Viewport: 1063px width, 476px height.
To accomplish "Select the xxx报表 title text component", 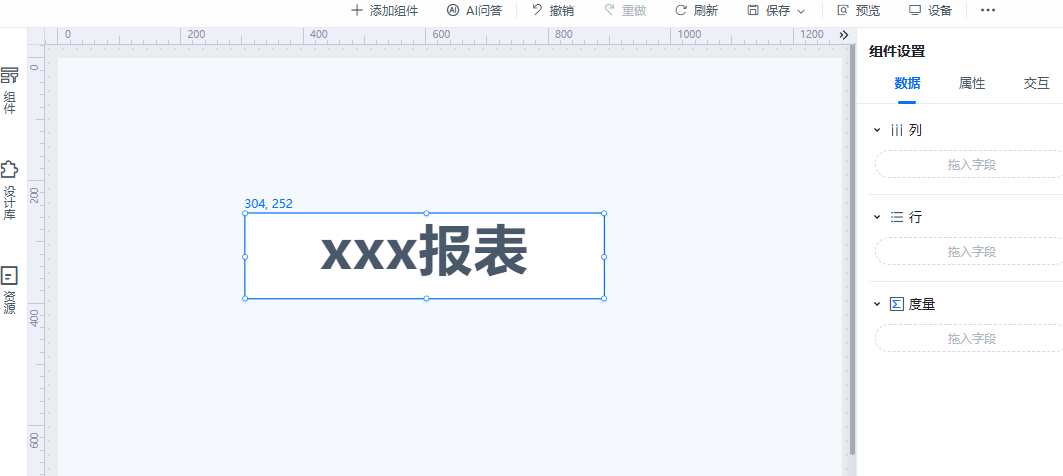I will click(424, 256).
